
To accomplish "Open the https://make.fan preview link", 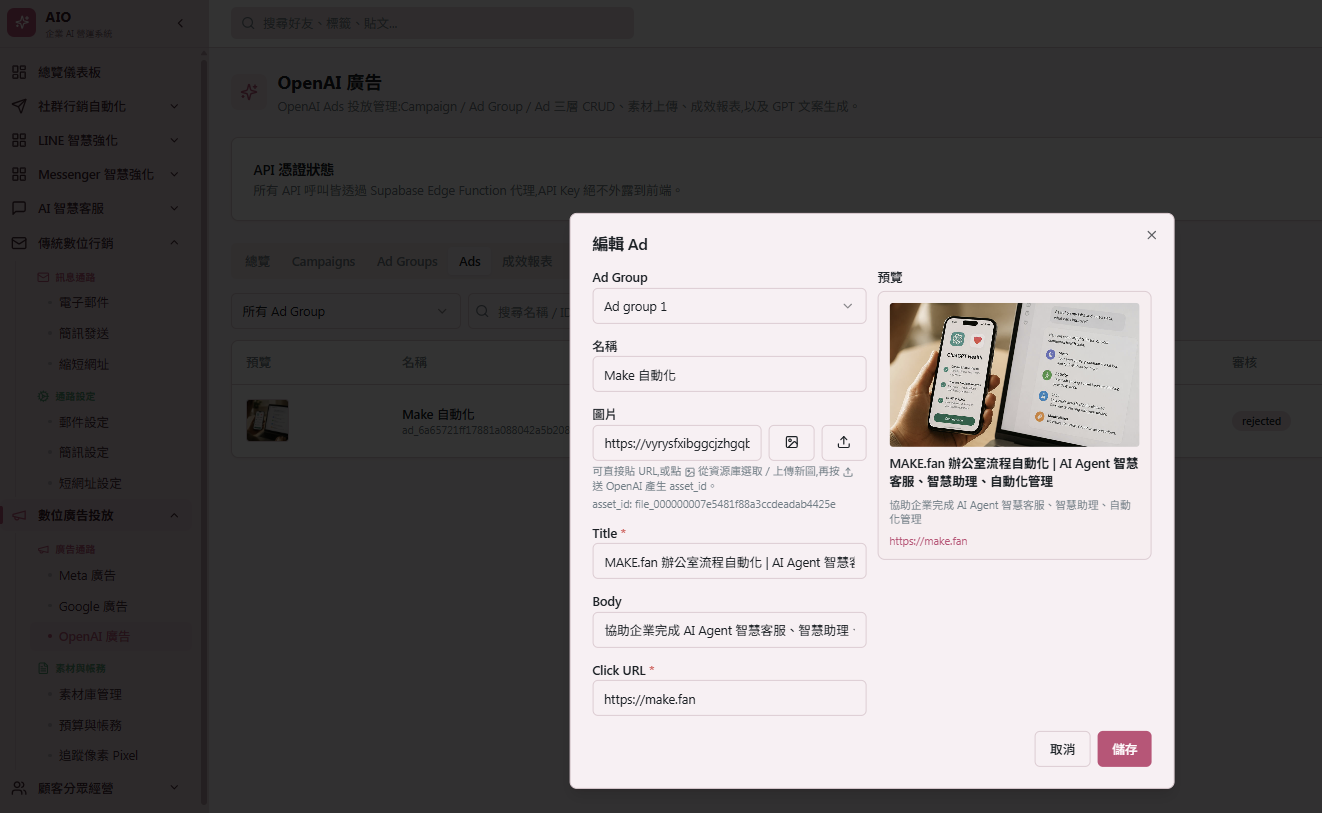I will click(928, 541).
